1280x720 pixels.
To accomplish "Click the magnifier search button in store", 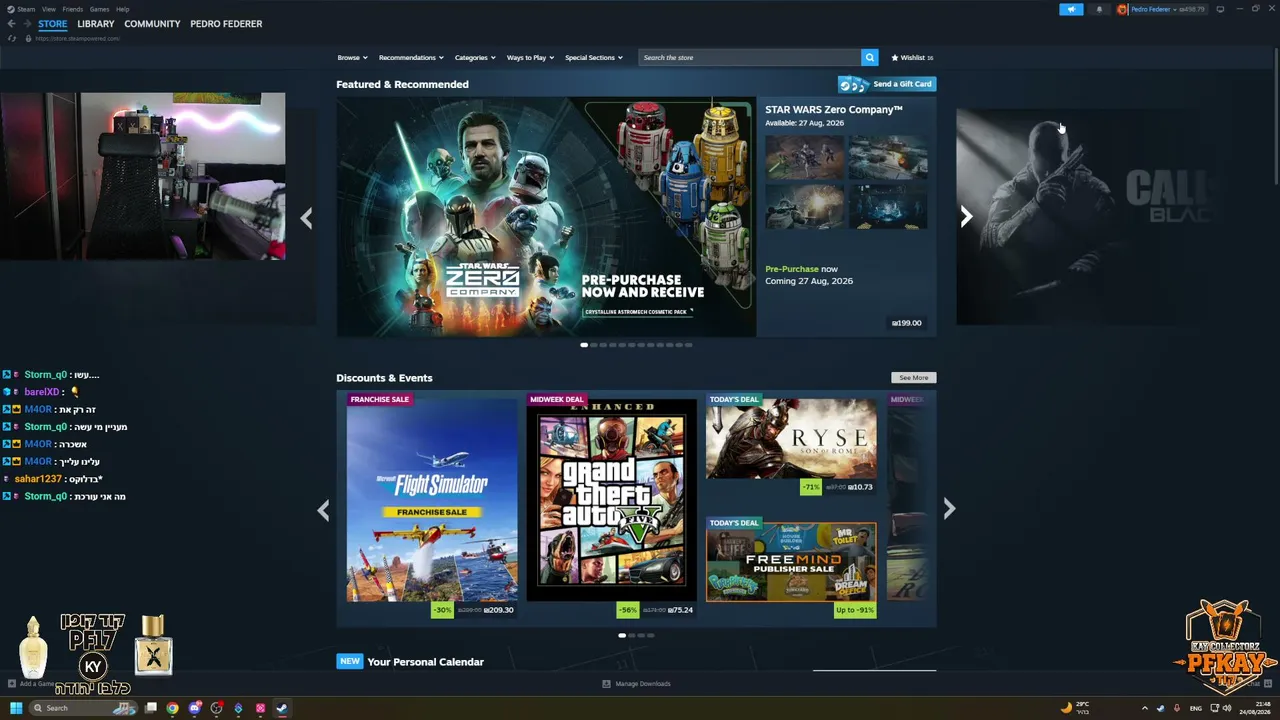I will [x=870, y=58].
